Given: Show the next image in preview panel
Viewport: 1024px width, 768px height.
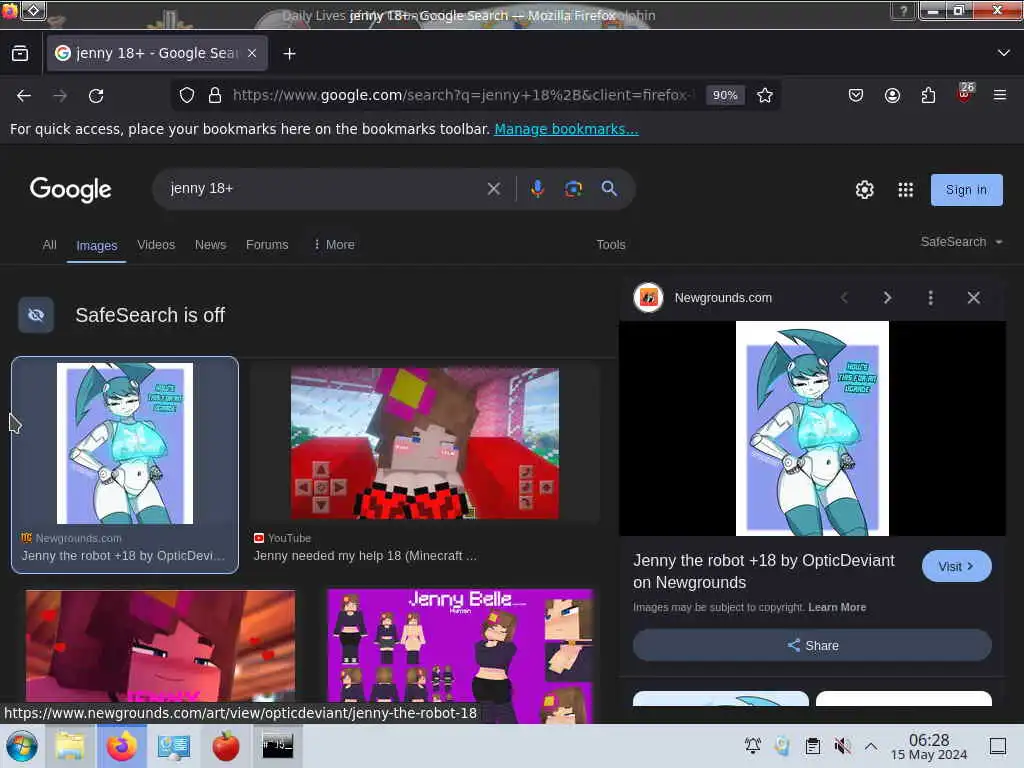Looking at the screenshot, I should click(887, 298).
